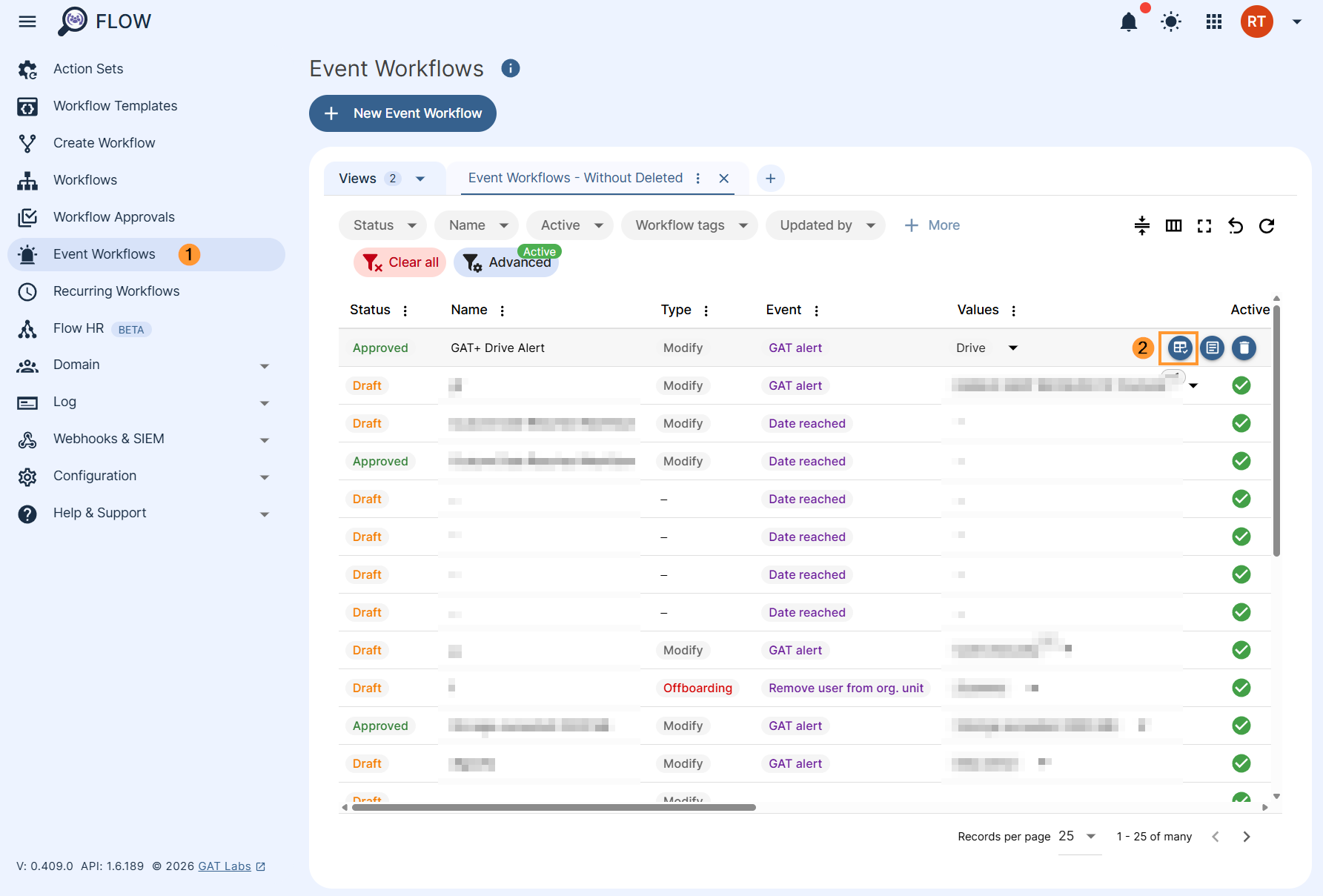Open the Views dropdown tab
The image size is (1323, 896).
380,178
